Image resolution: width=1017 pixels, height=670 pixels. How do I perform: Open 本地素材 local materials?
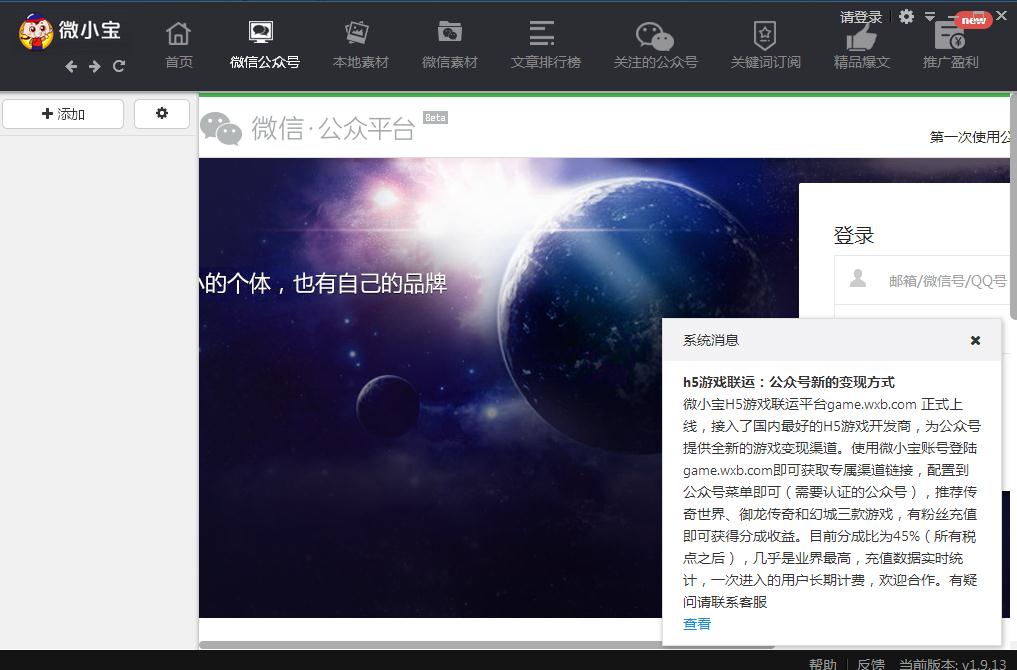360,45
